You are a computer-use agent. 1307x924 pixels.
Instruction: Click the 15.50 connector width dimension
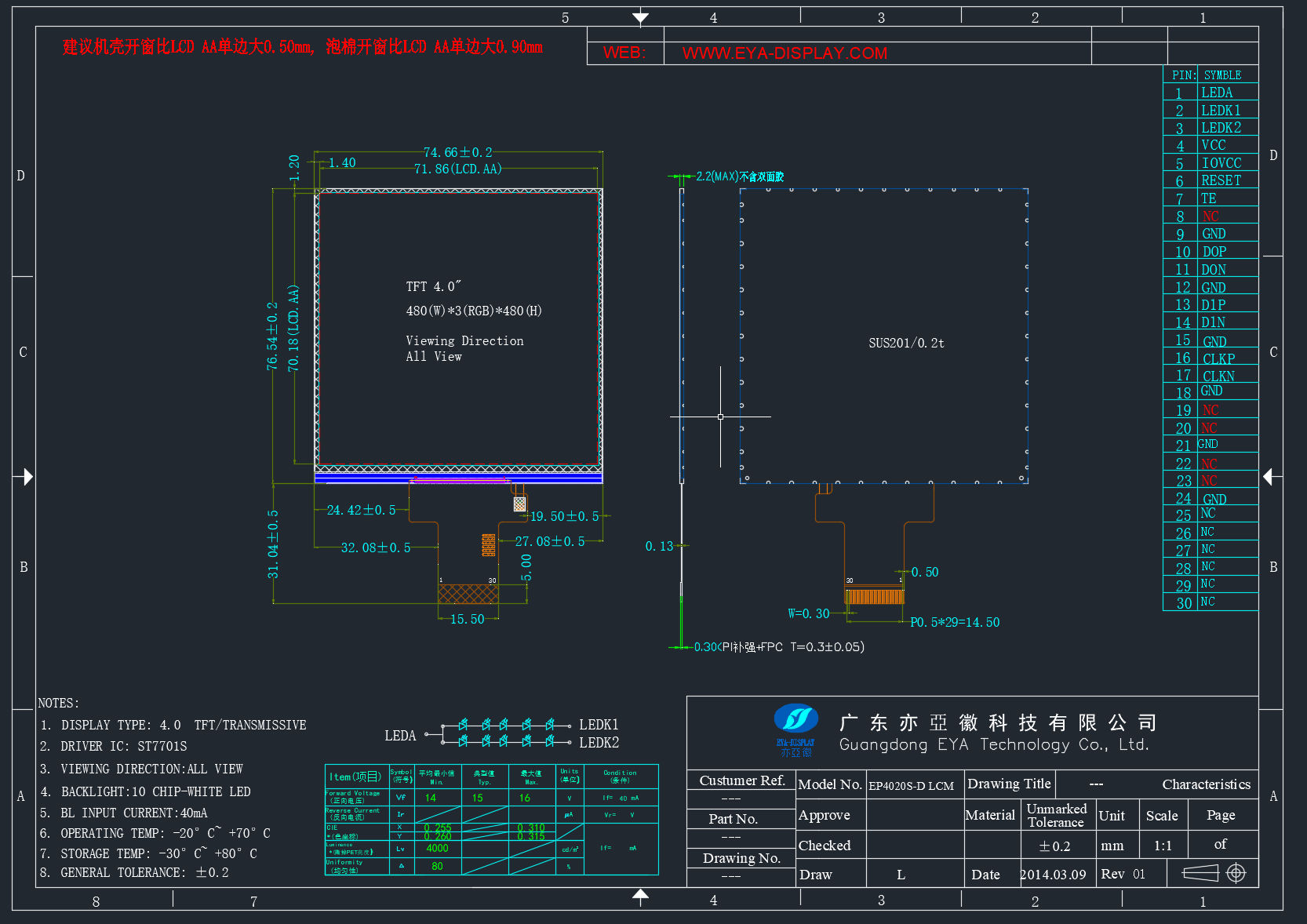(x=467, y=619)
